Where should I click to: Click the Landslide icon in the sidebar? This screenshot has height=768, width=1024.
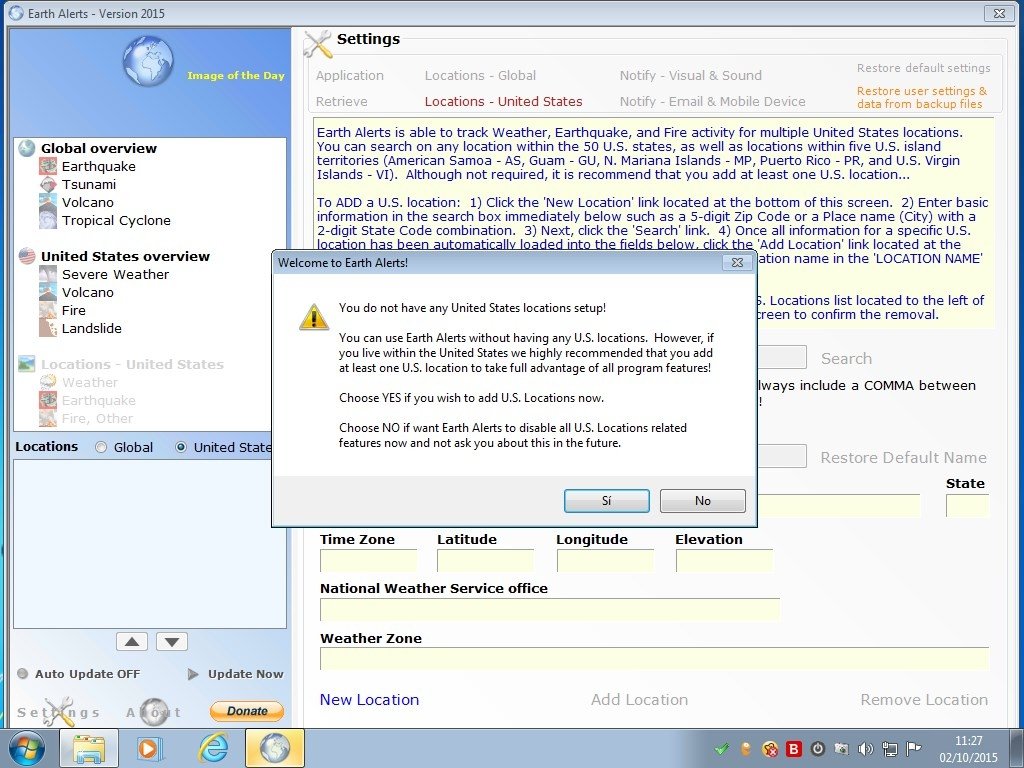(x=48, y=328)
